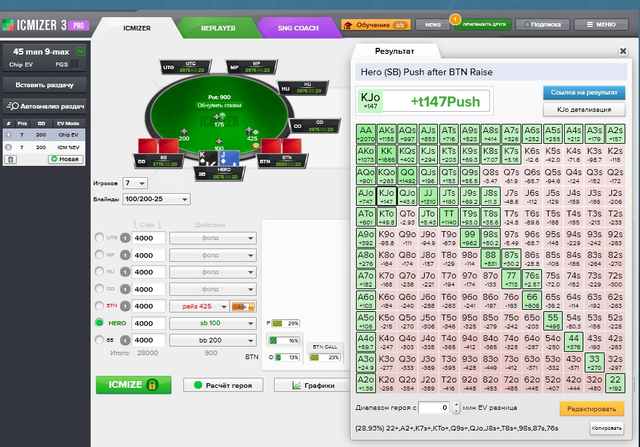The width and height of the screenshot is (640, 447).
Task: Click the hero's Jack card on the table
Action: point(229,158)
